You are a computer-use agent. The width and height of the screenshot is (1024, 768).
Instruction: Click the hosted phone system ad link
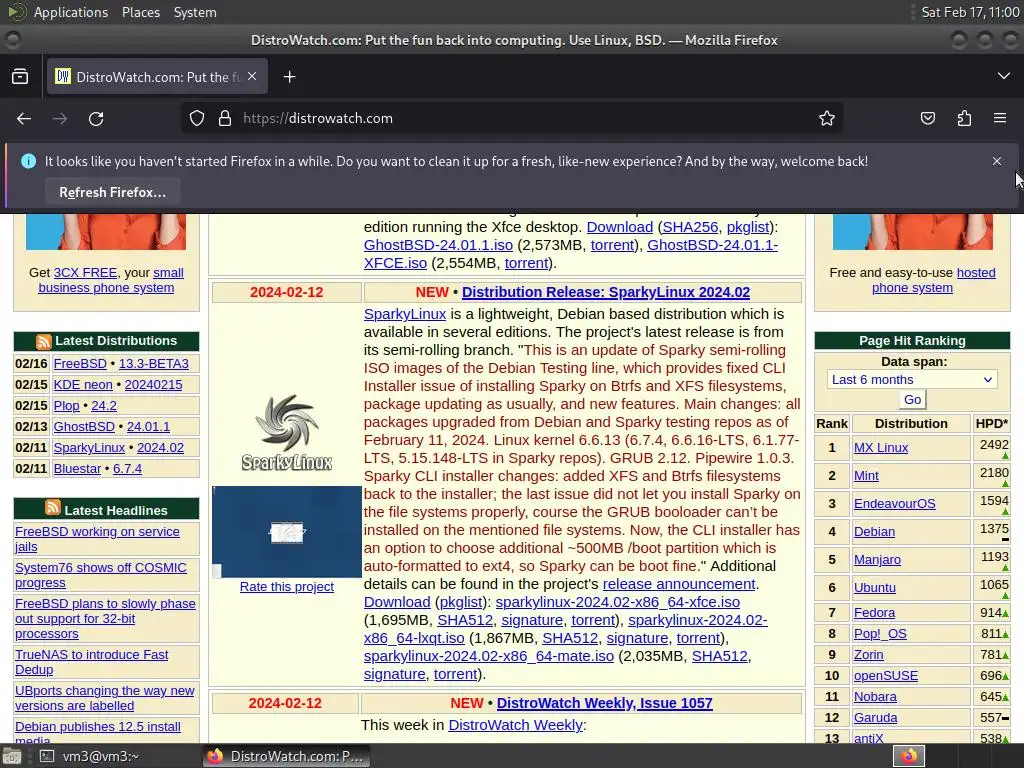(934, 280)
